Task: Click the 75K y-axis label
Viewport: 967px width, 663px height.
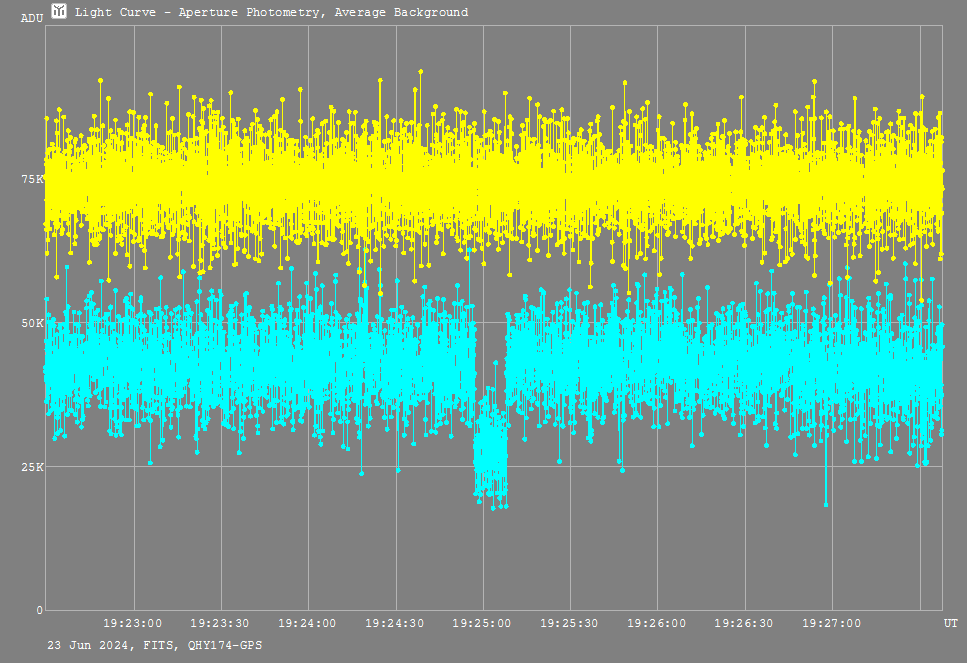Action: click(33, 179)
